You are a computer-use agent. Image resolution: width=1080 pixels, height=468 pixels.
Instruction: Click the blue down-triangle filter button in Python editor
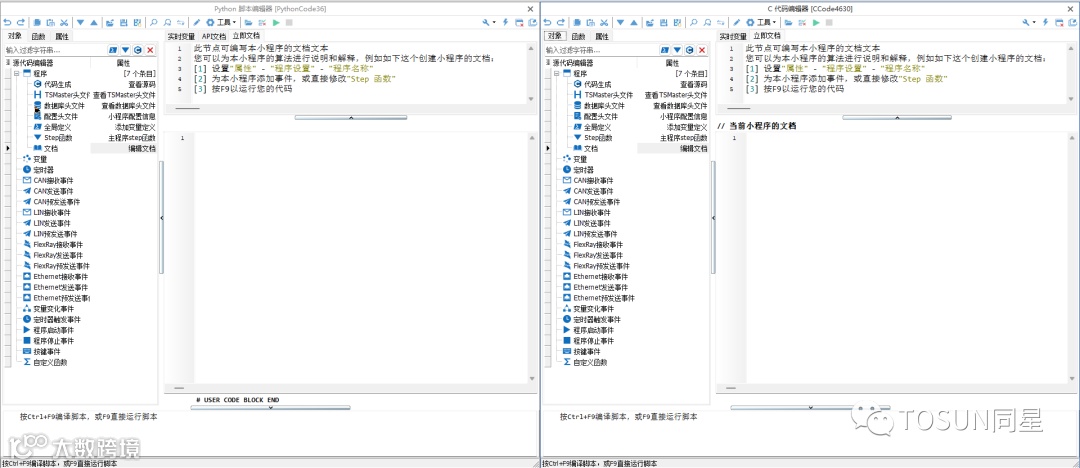tap(125, 50)
